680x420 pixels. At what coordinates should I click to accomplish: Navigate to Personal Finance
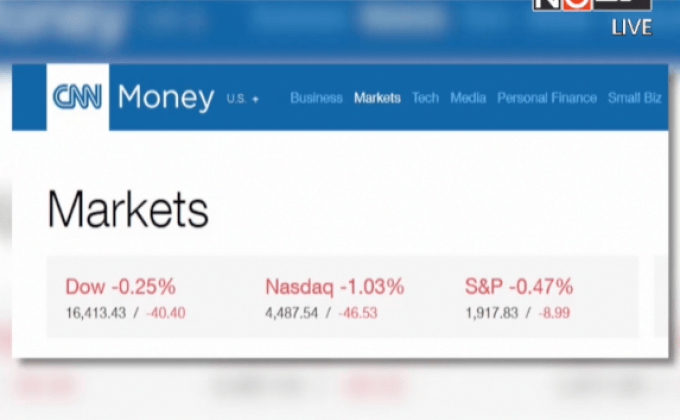[x=546, y=98]
